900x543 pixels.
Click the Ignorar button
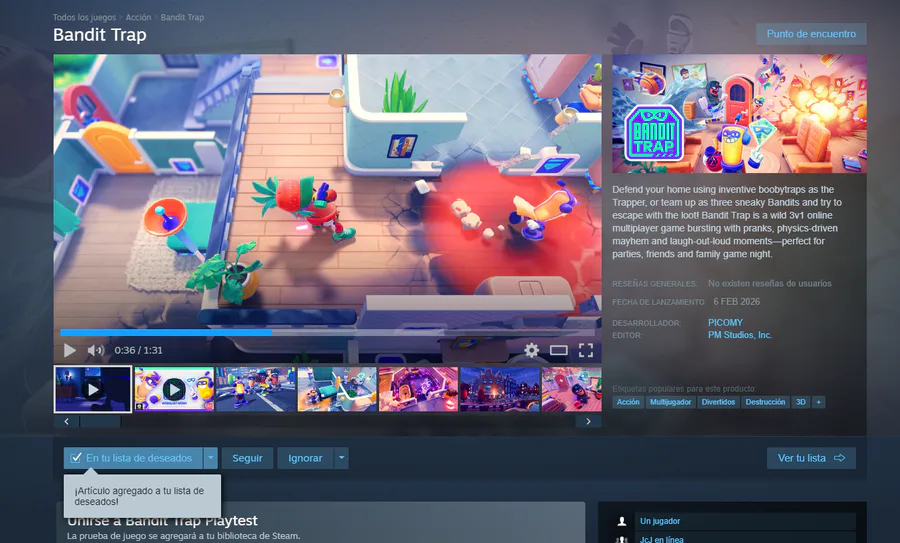pyautogui.click(x=305, y=458)
